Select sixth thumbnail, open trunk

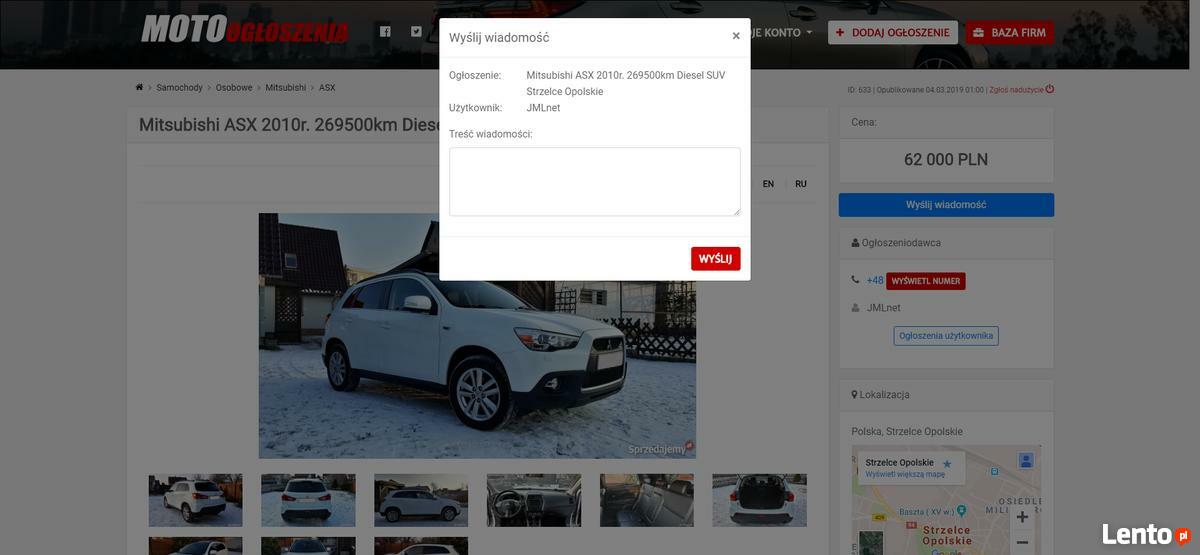point(760,500)
